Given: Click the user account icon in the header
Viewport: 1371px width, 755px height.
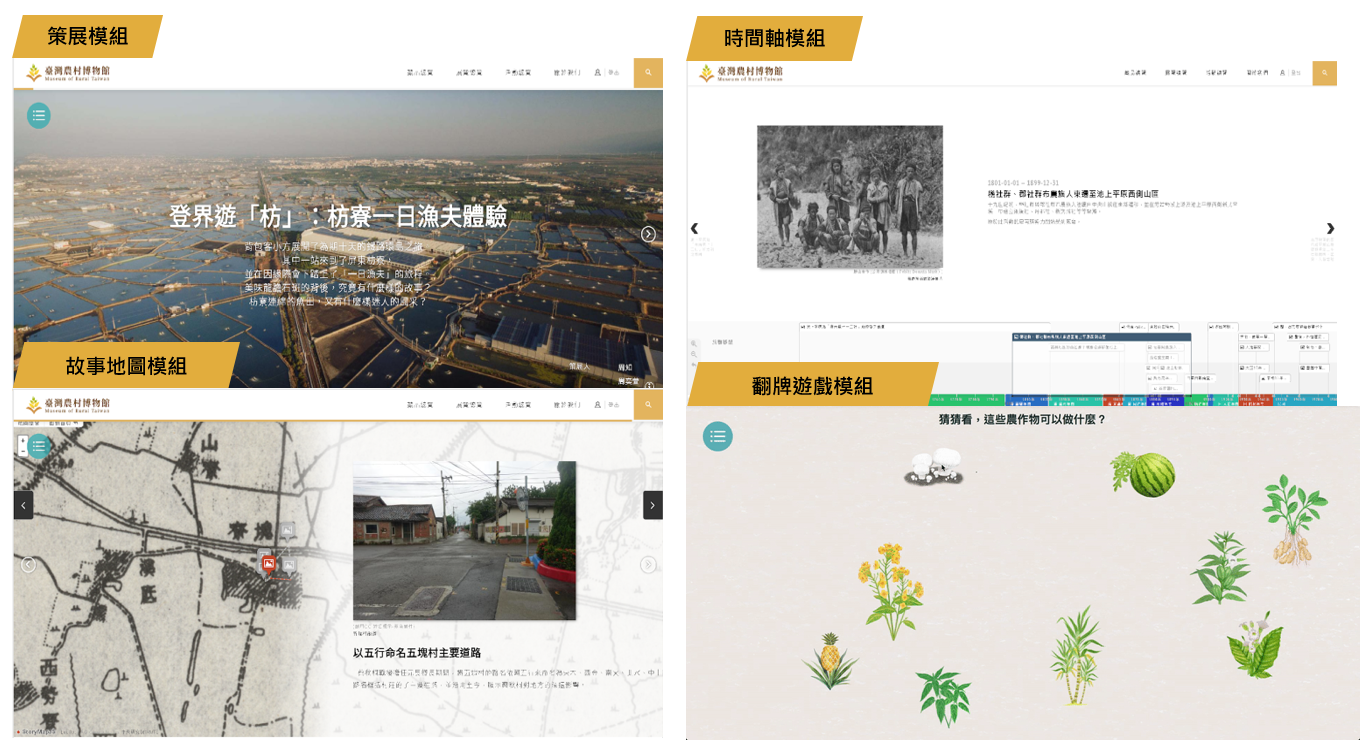Looking at the screenshot, I should (x=597, y=73).
